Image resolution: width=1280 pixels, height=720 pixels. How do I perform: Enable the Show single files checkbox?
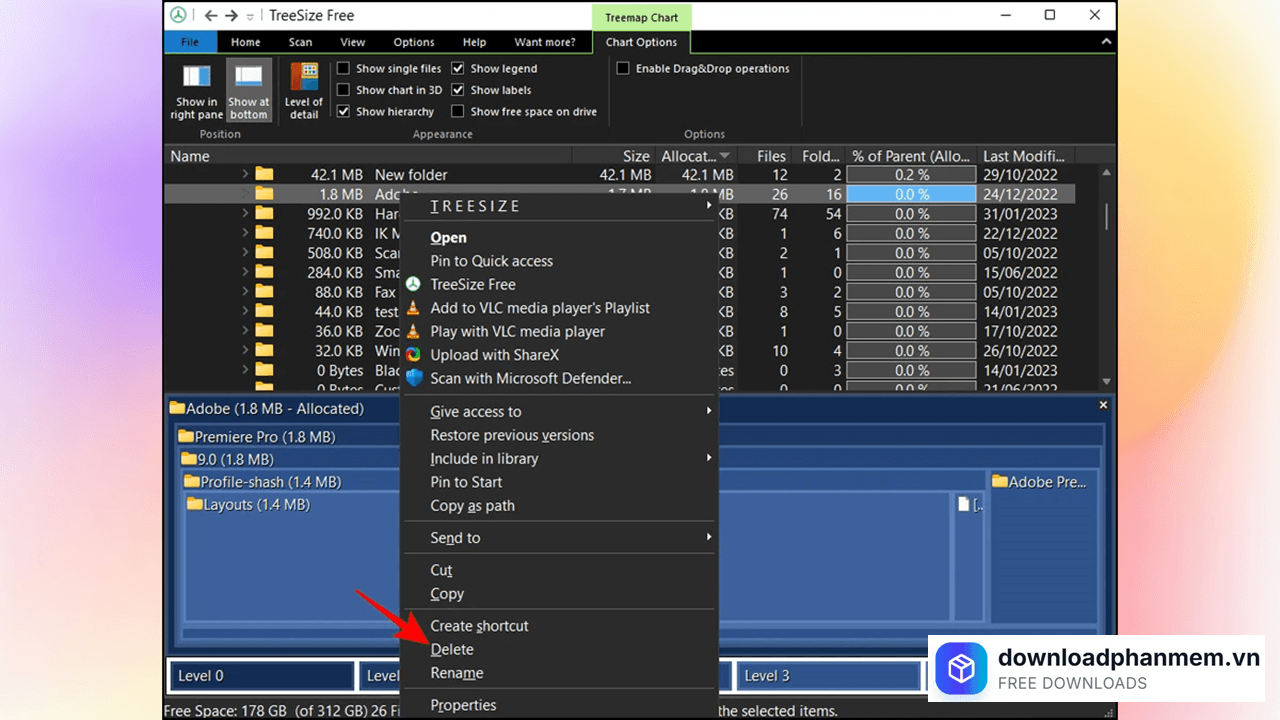[x=344, y=69]
